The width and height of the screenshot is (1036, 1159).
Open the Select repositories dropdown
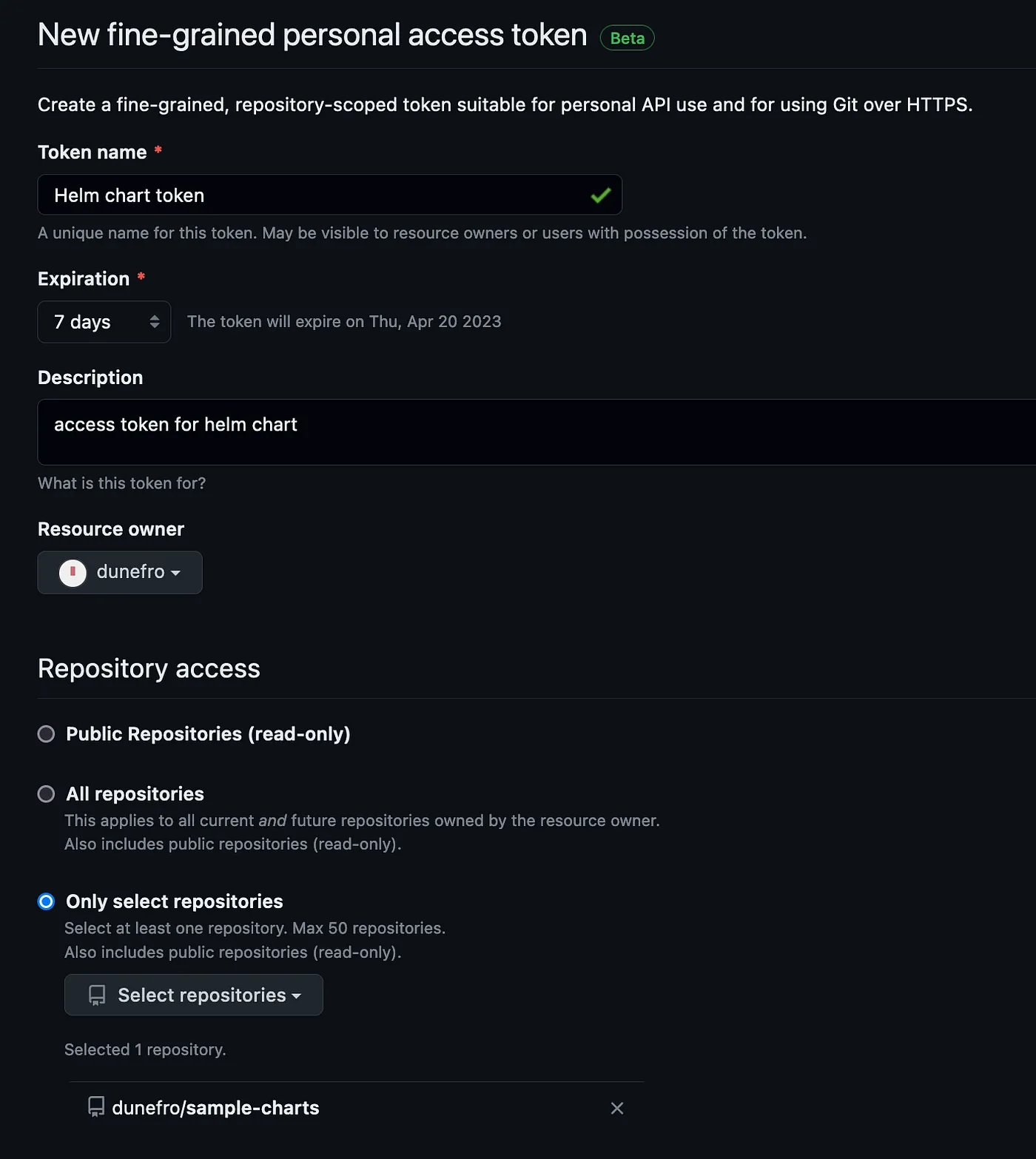coord(194,995)
